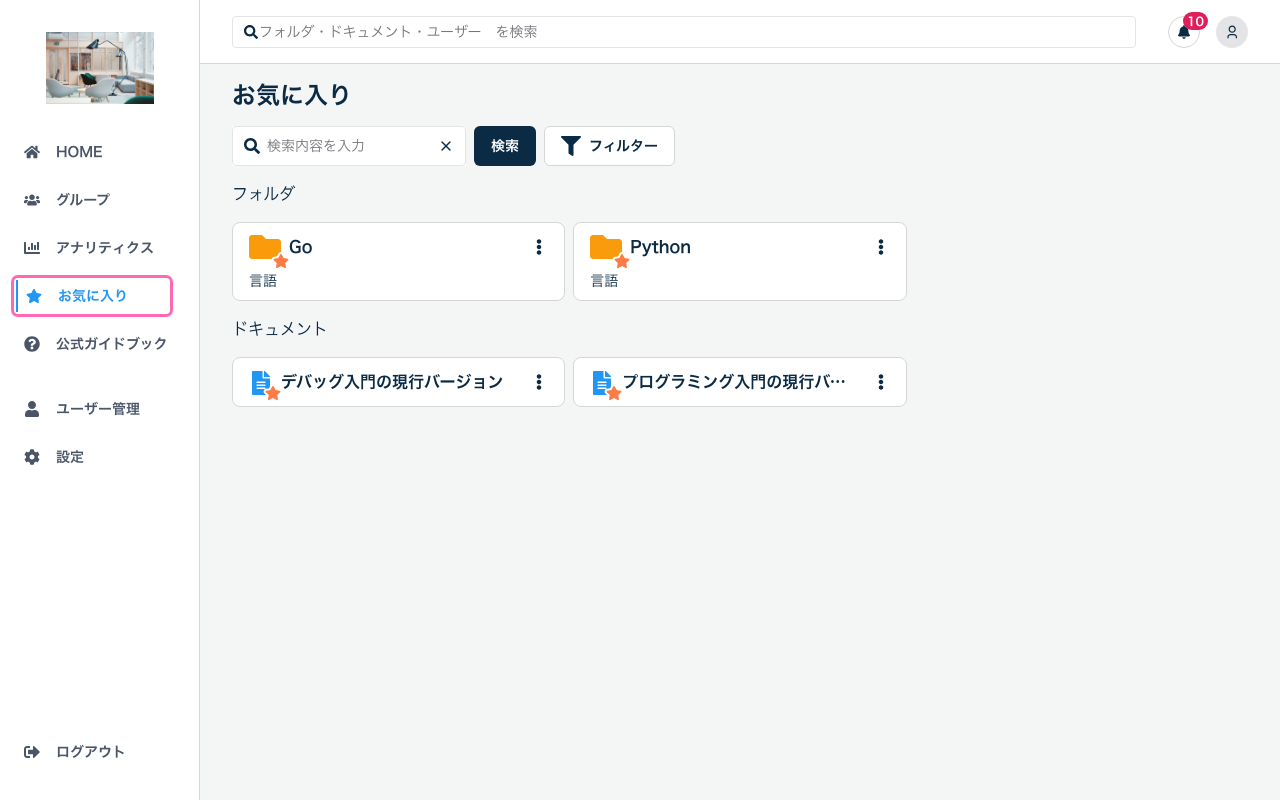Select the ユーザー管理 user icon
This screenshot has width=1280, height=800.
(x=32, y=408)
